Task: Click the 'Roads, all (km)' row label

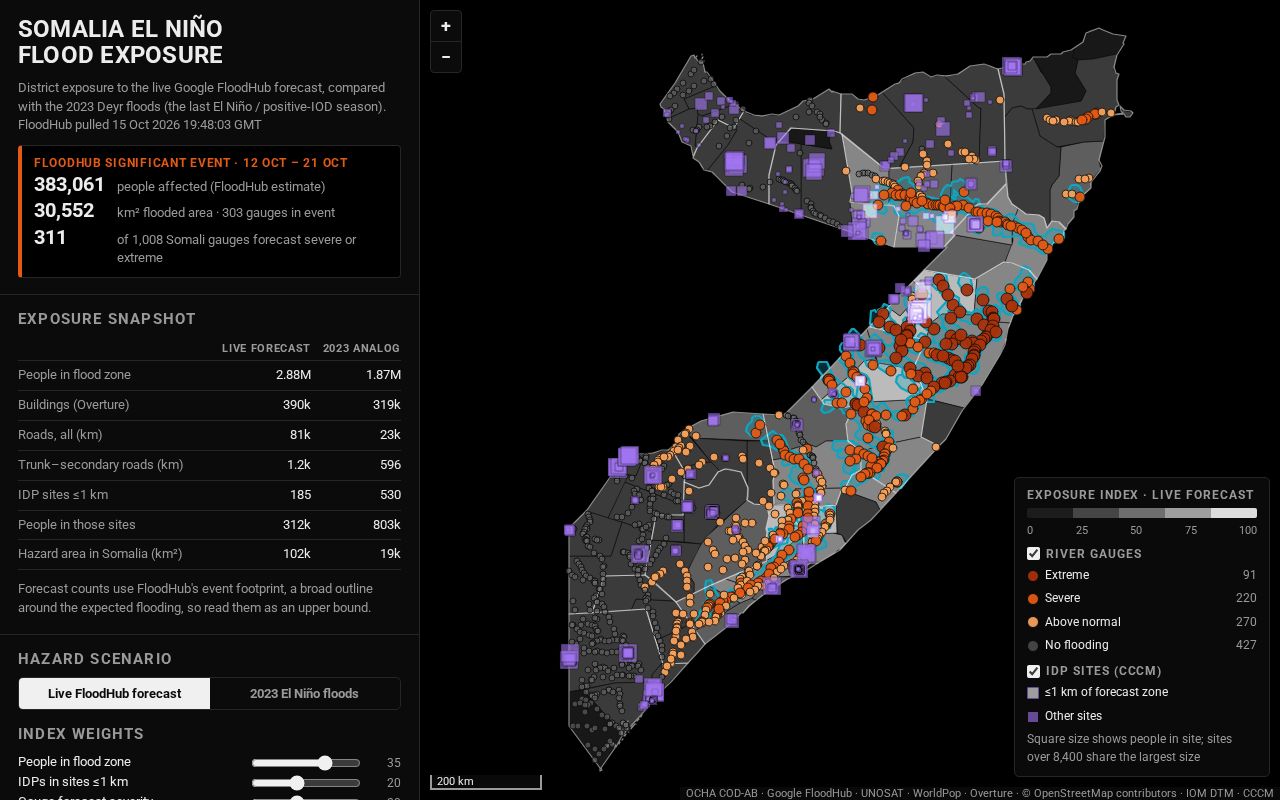Action: point(59,435)
